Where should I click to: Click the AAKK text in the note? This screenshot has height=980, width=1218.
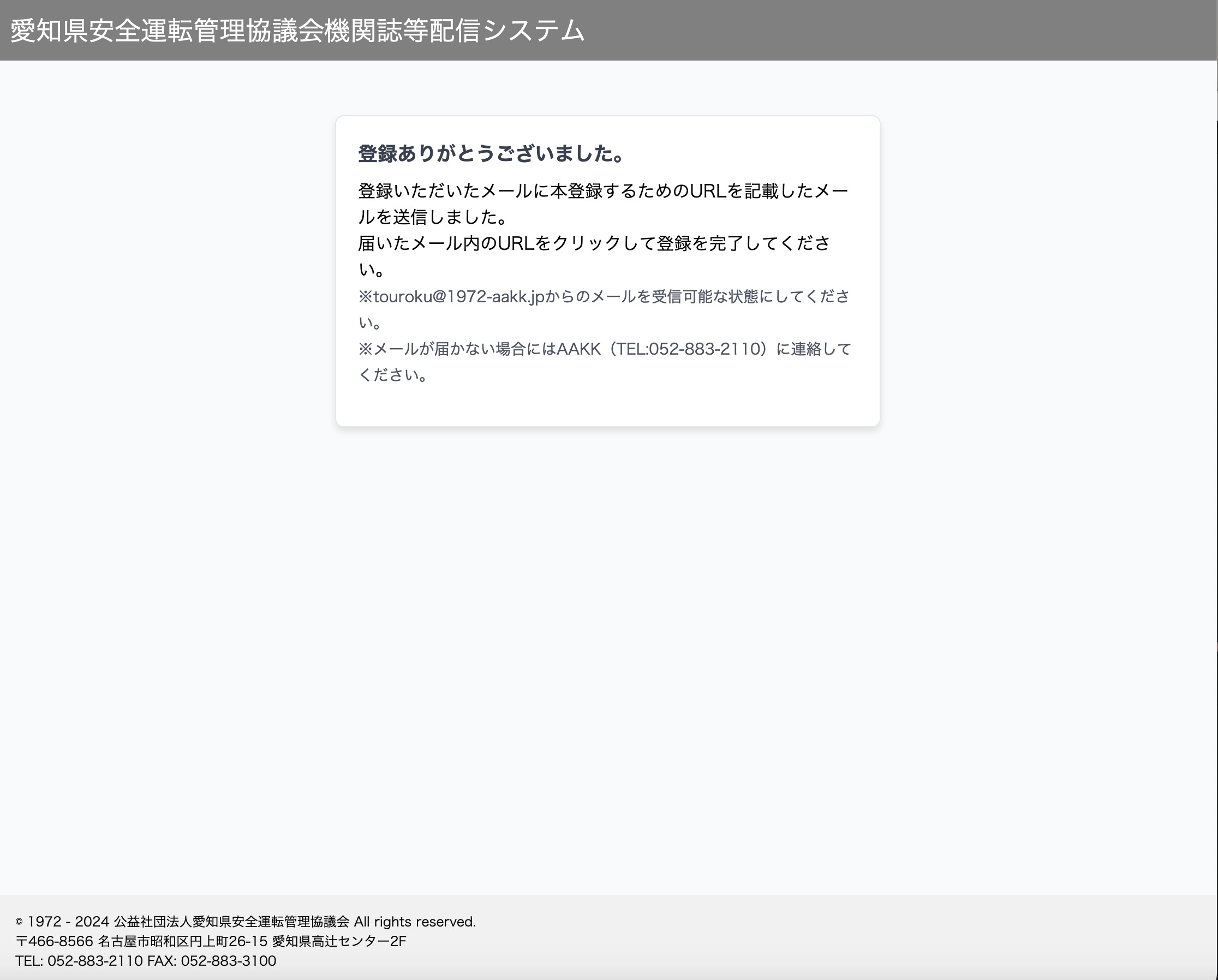pos(578,349)
